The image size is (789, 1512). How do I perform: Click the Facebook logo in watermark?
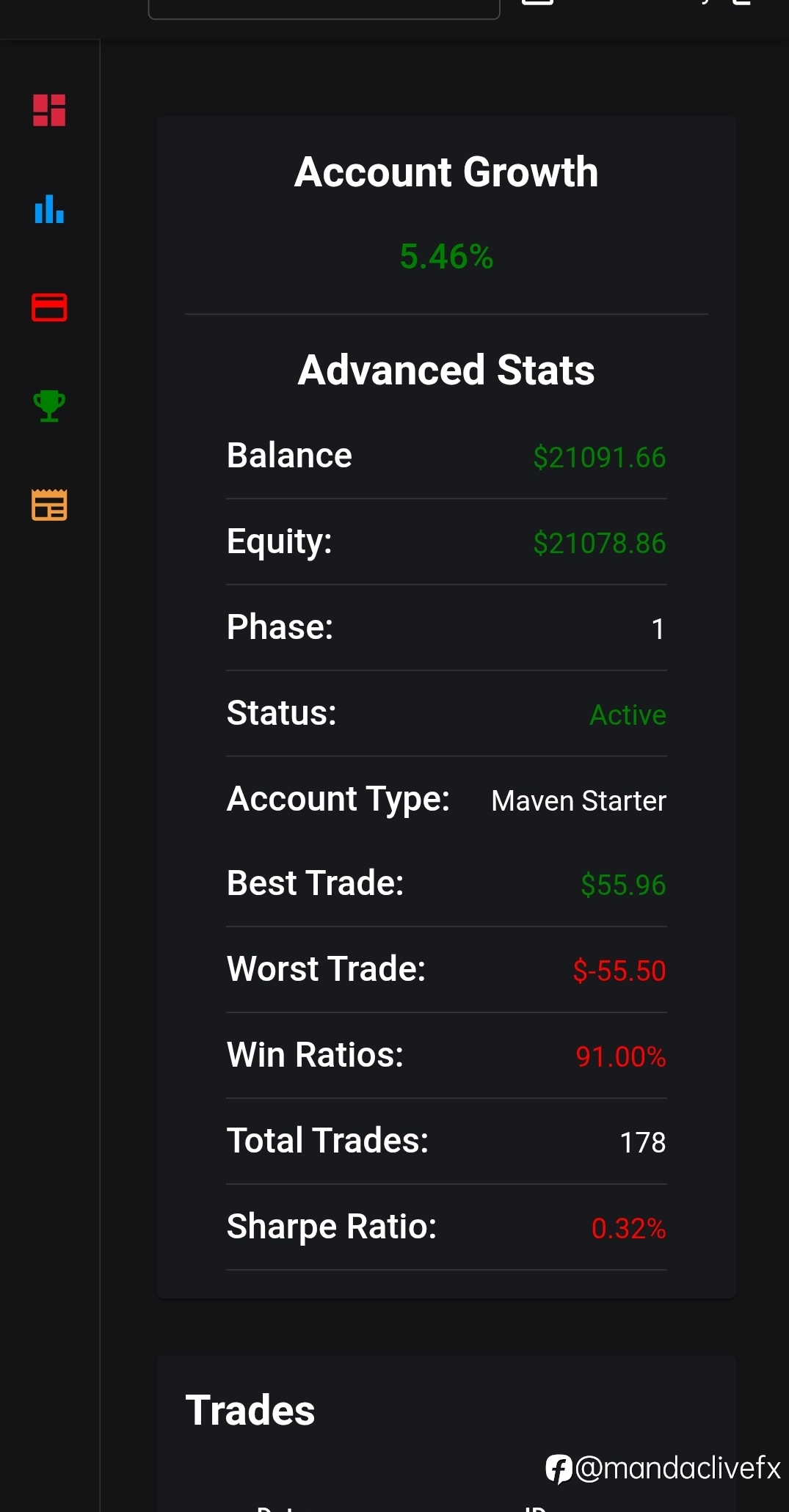click(559, 1469)
